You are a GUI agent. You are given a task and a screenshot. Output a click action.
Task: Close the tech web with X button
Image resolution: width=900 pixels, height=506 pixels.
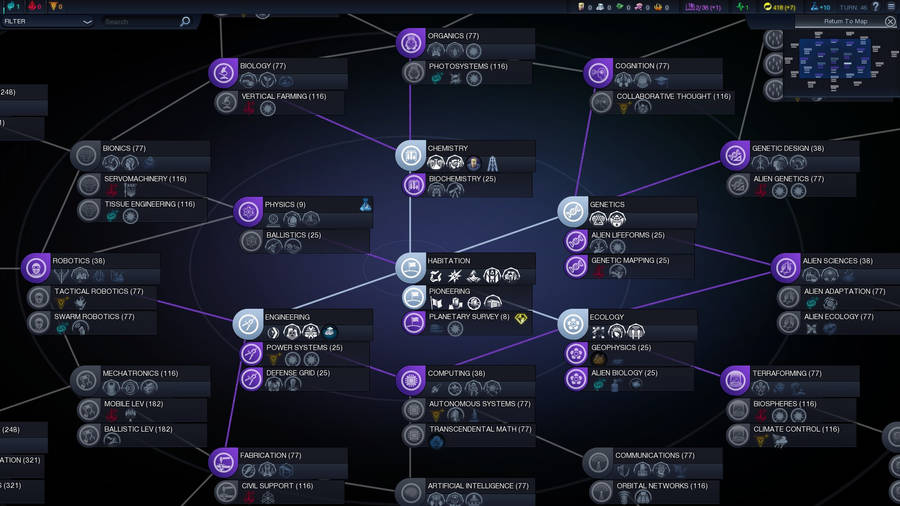coord(890,21)
